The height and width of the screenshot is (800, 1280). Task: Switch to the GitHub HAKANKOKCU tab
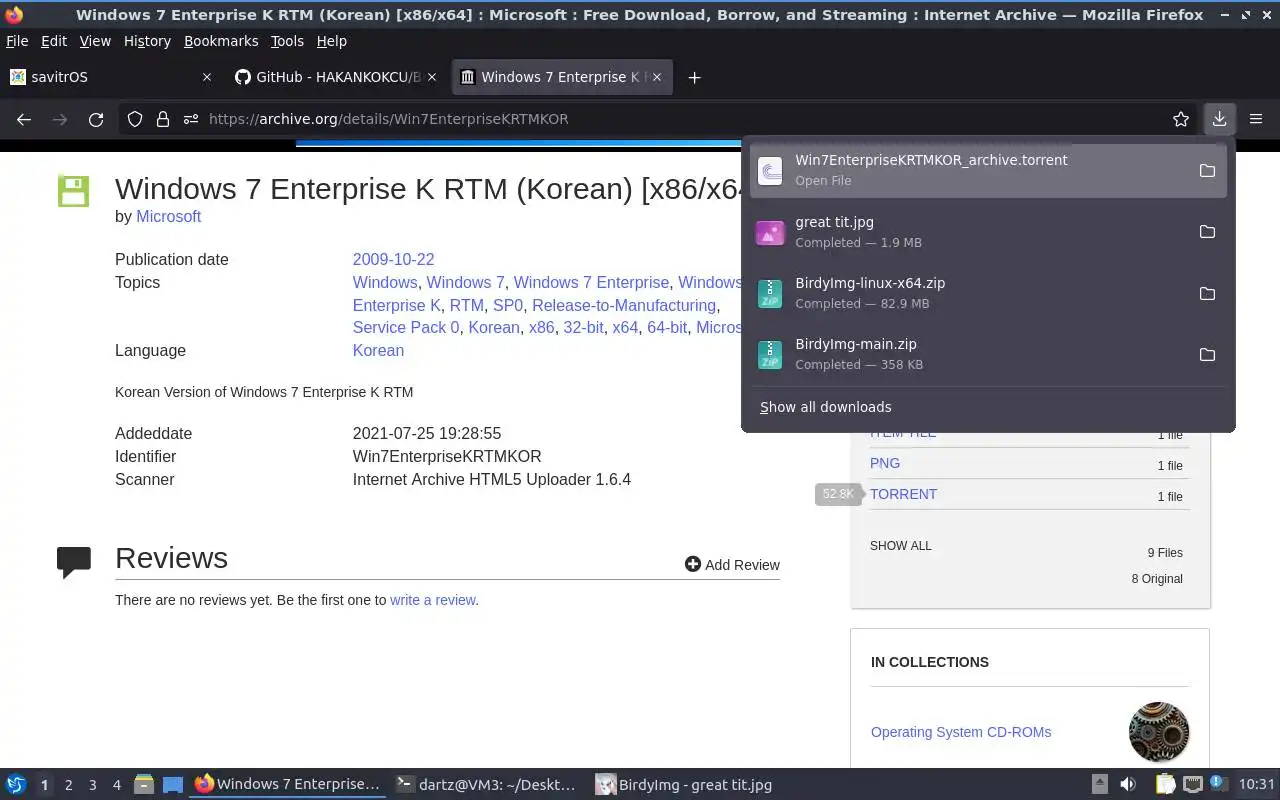335,77
